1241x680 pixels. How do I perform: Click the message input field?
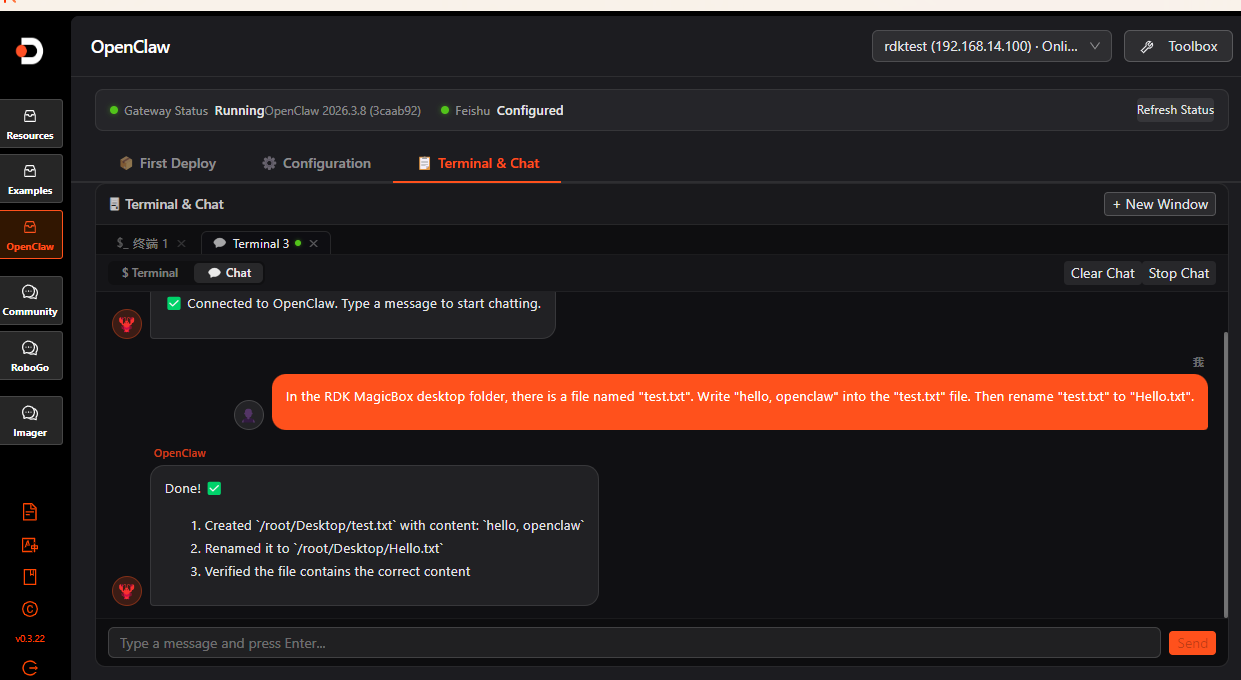coord(634,643)
